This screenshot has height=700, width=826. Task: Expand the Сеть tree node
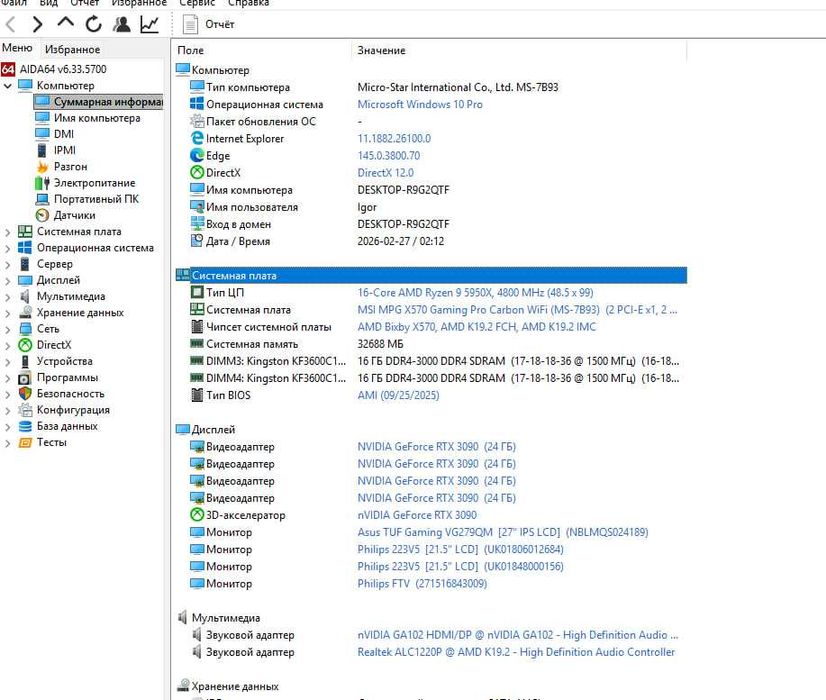[7, 330]
